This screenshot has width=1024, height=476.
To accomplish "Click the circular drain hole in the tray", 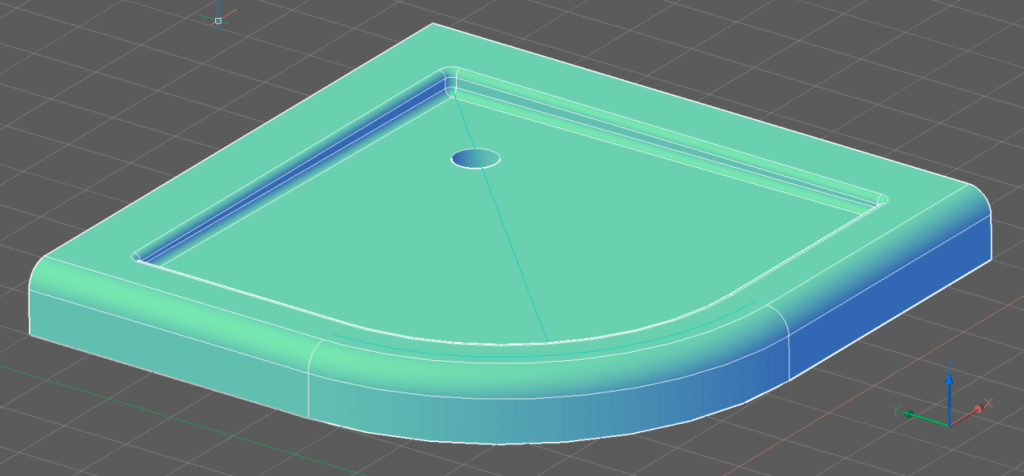I will (x=475, y=159).
